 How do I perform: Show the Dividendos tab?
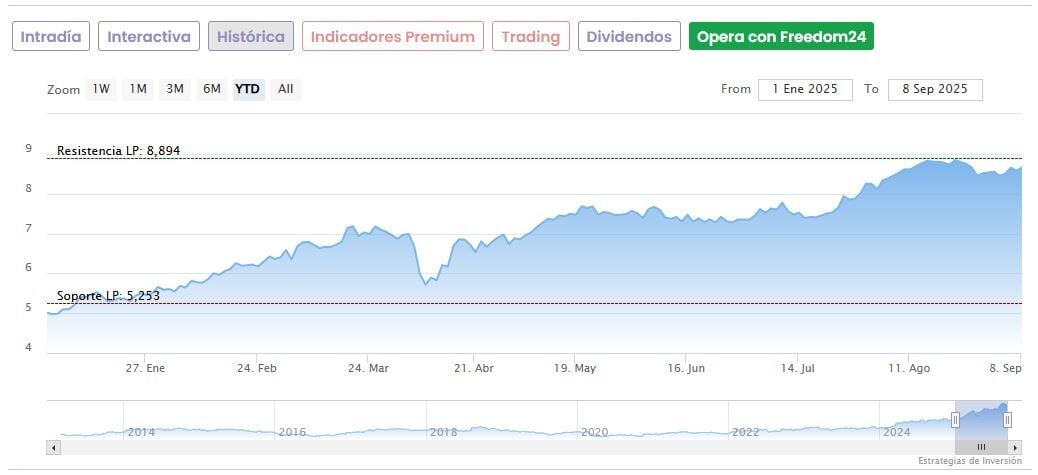[x=629, y=37]
